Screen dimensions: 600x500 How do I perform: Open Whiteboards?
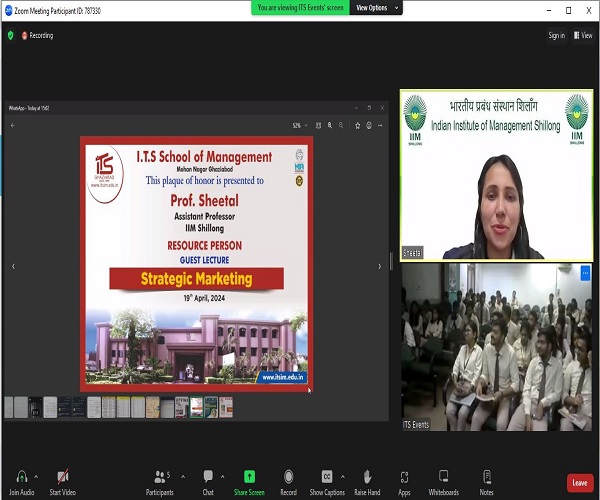pyautogui.click(x=443, y=482)
